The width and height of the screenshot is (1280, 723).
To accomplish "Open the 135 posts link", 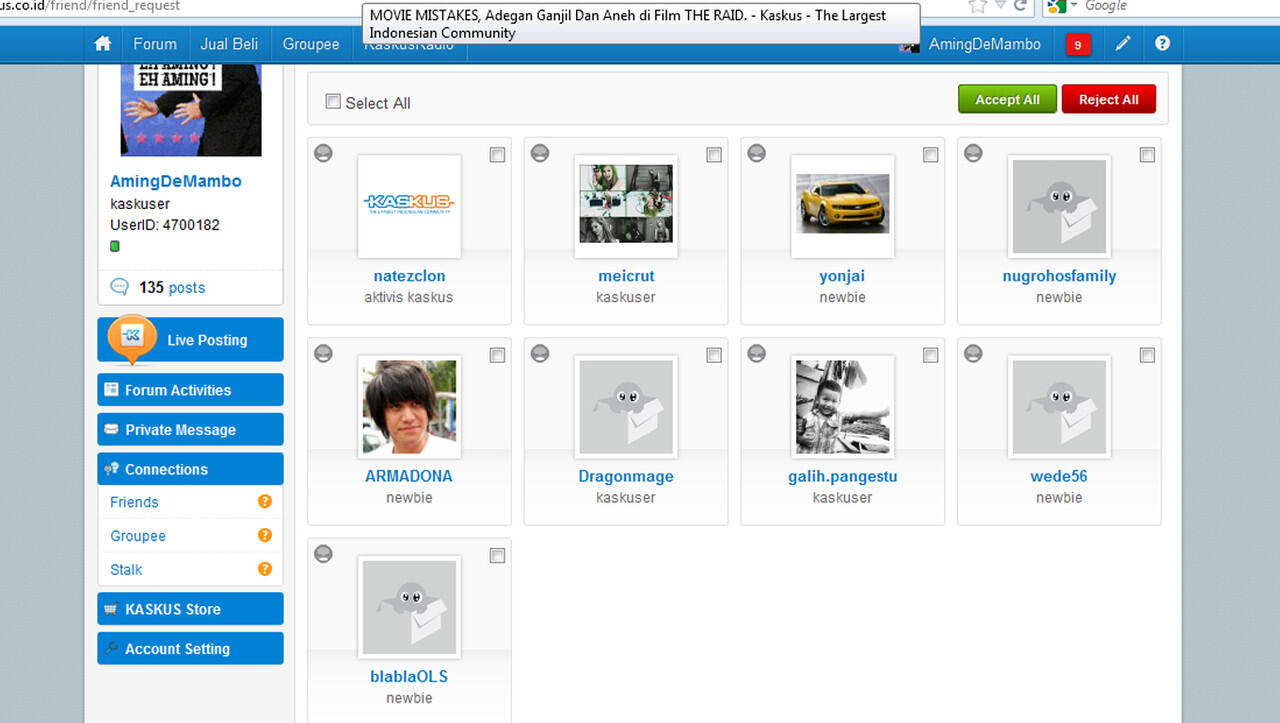I will 172,287.
